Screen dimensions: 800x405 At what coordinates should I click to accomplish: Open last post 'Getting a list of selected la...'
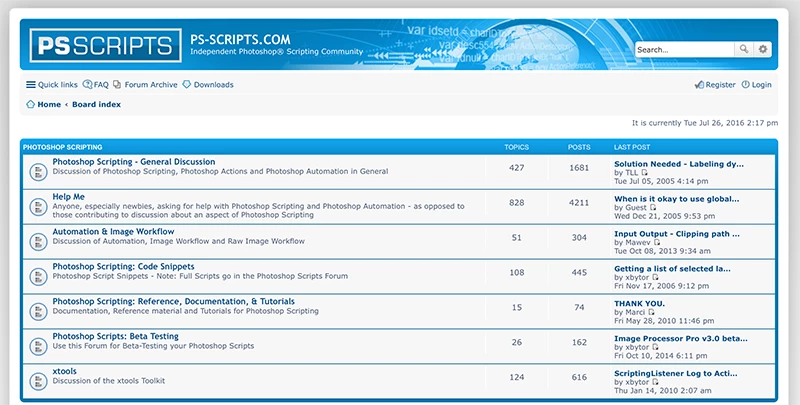672,269
